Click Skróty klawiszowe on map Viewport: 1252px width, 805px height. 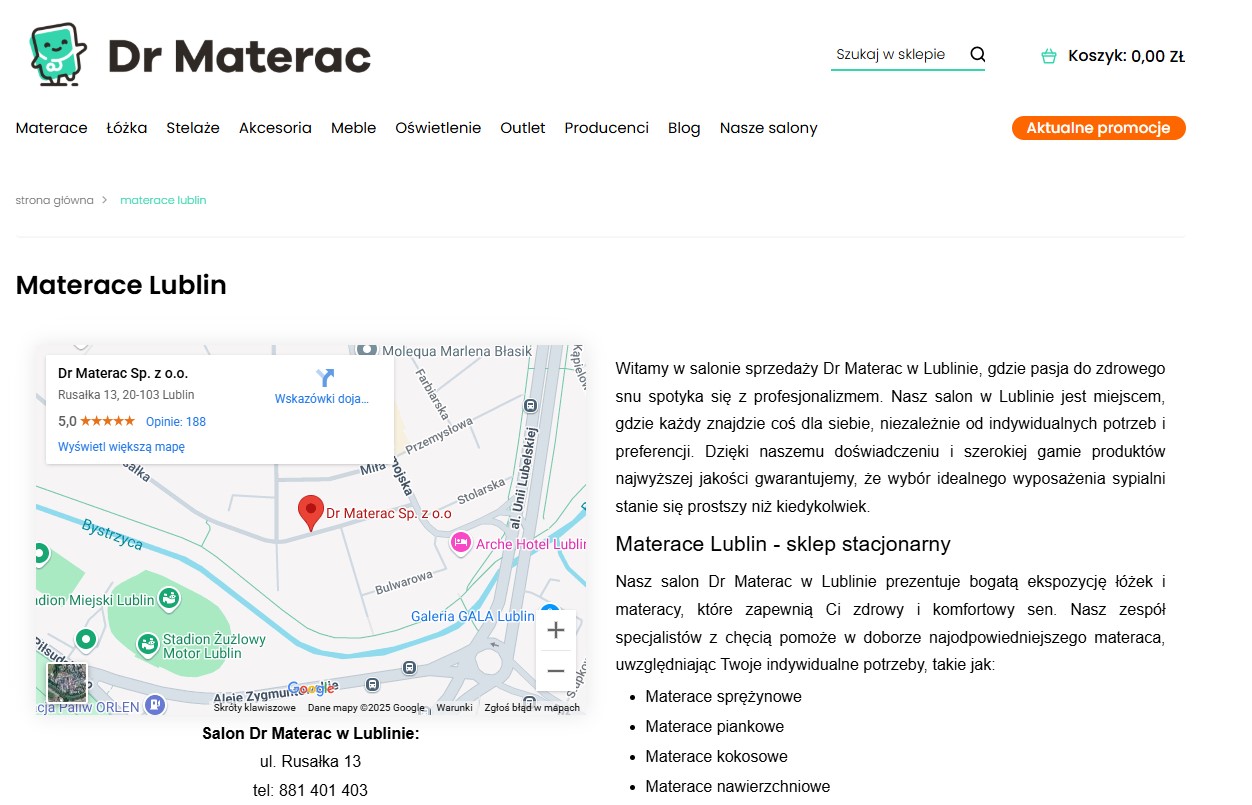click(255, 707)
